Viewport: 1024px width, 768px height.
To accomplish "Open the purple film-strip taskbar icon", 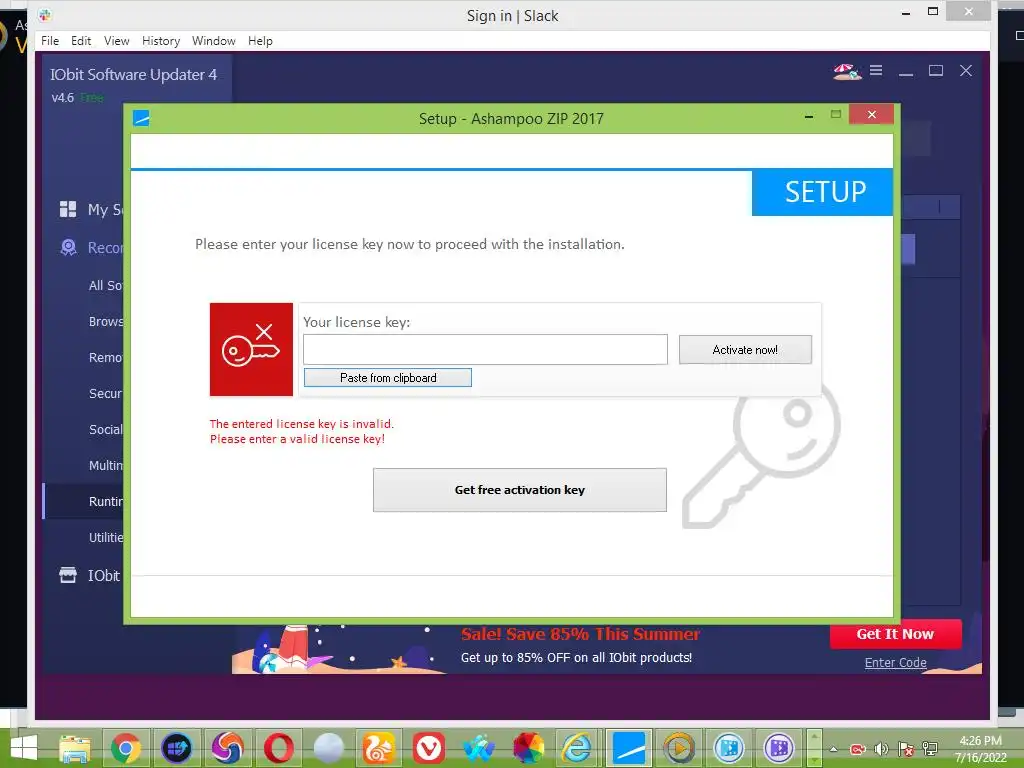I will pos(779,748).
